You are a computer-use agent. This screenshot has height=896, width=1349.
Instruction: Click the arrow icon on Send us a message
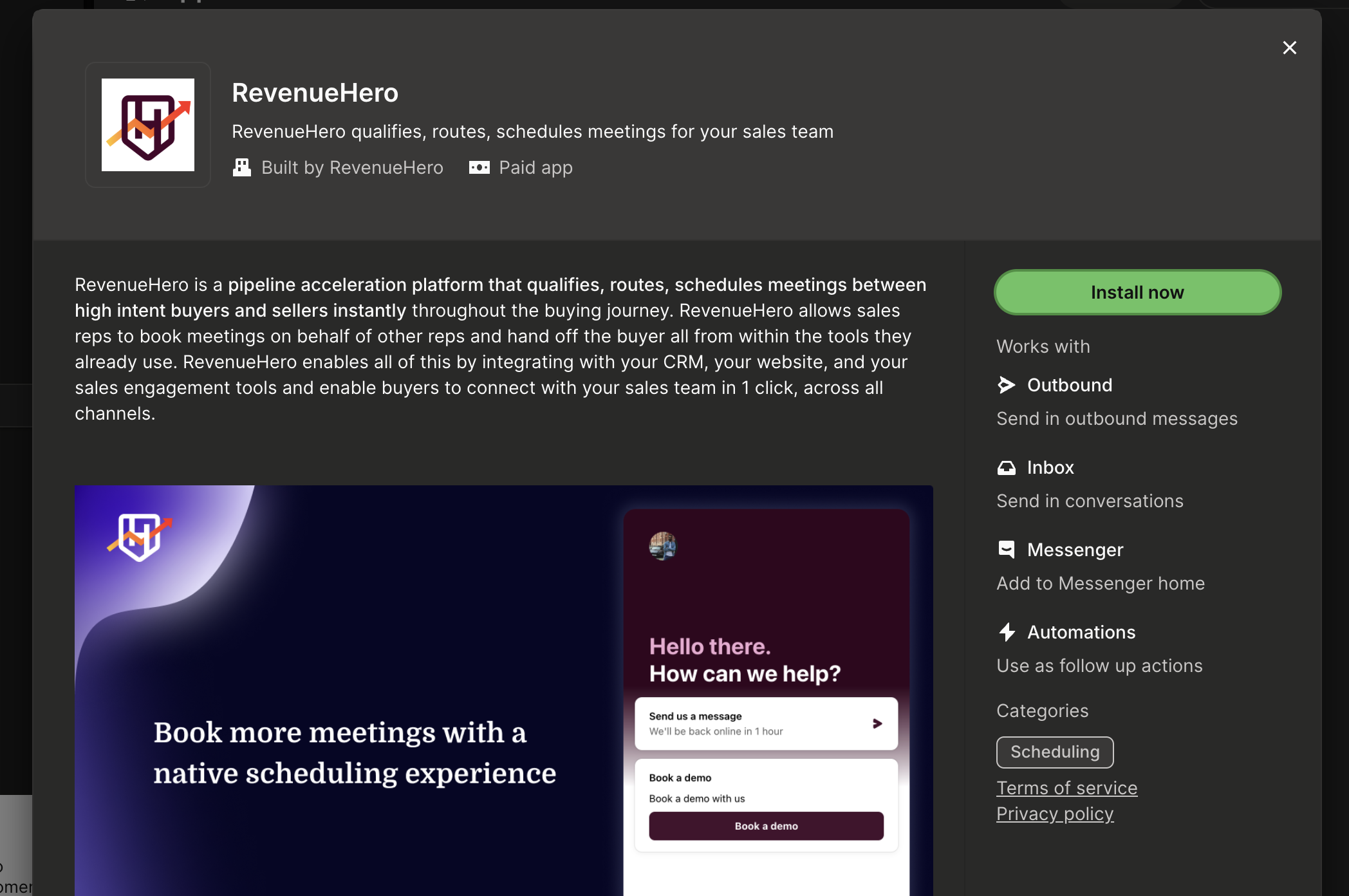coord(877,723)
